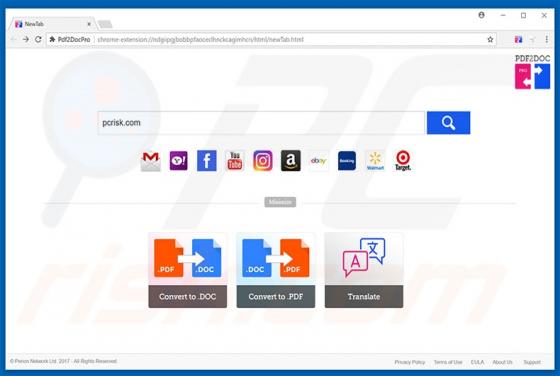Open a new tab button
This screenshot has width=560, height=376.
[x=105, y=24]
